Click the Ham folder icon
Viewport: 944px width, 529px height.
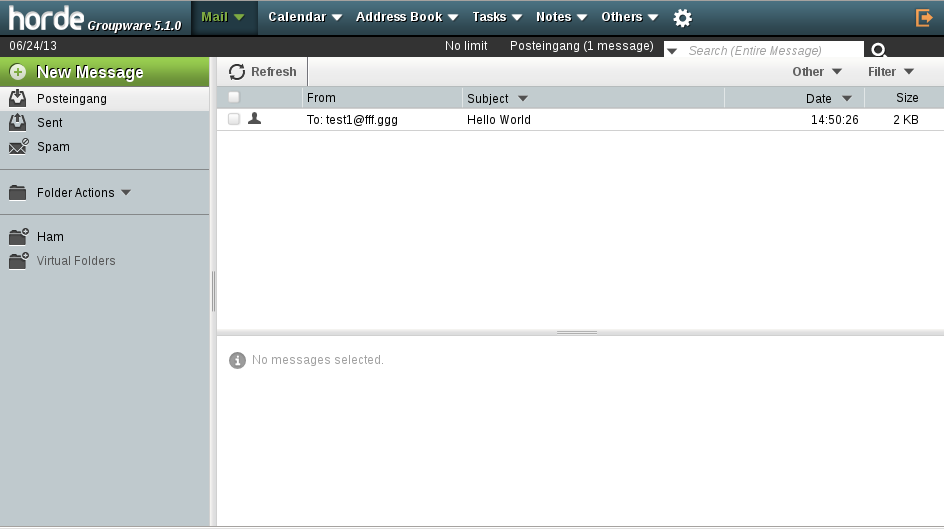18,237
